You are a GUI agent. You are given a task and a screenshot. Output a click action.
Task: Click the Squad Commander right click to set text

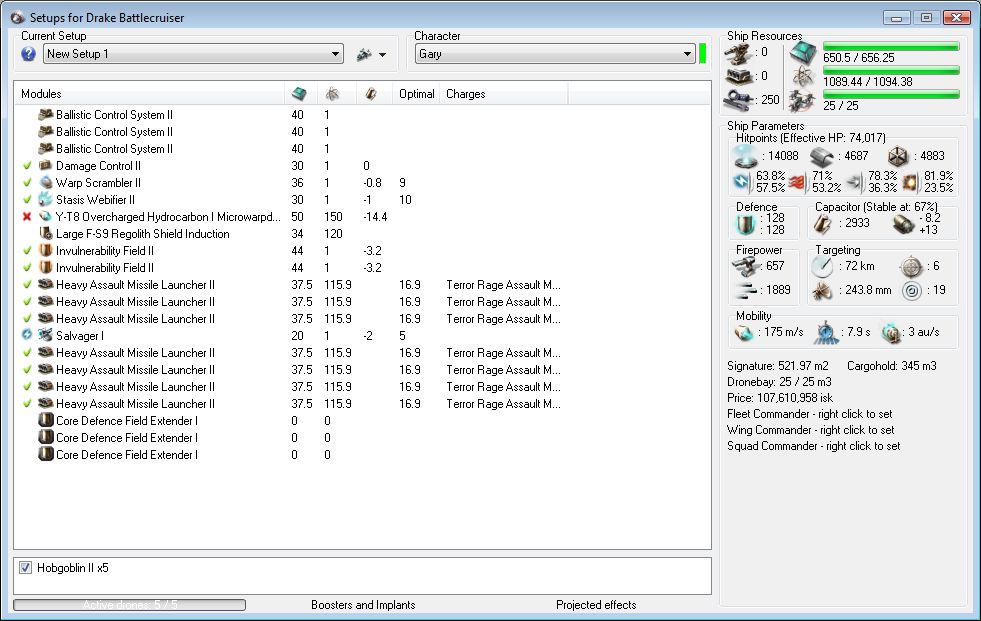point(813,446)
